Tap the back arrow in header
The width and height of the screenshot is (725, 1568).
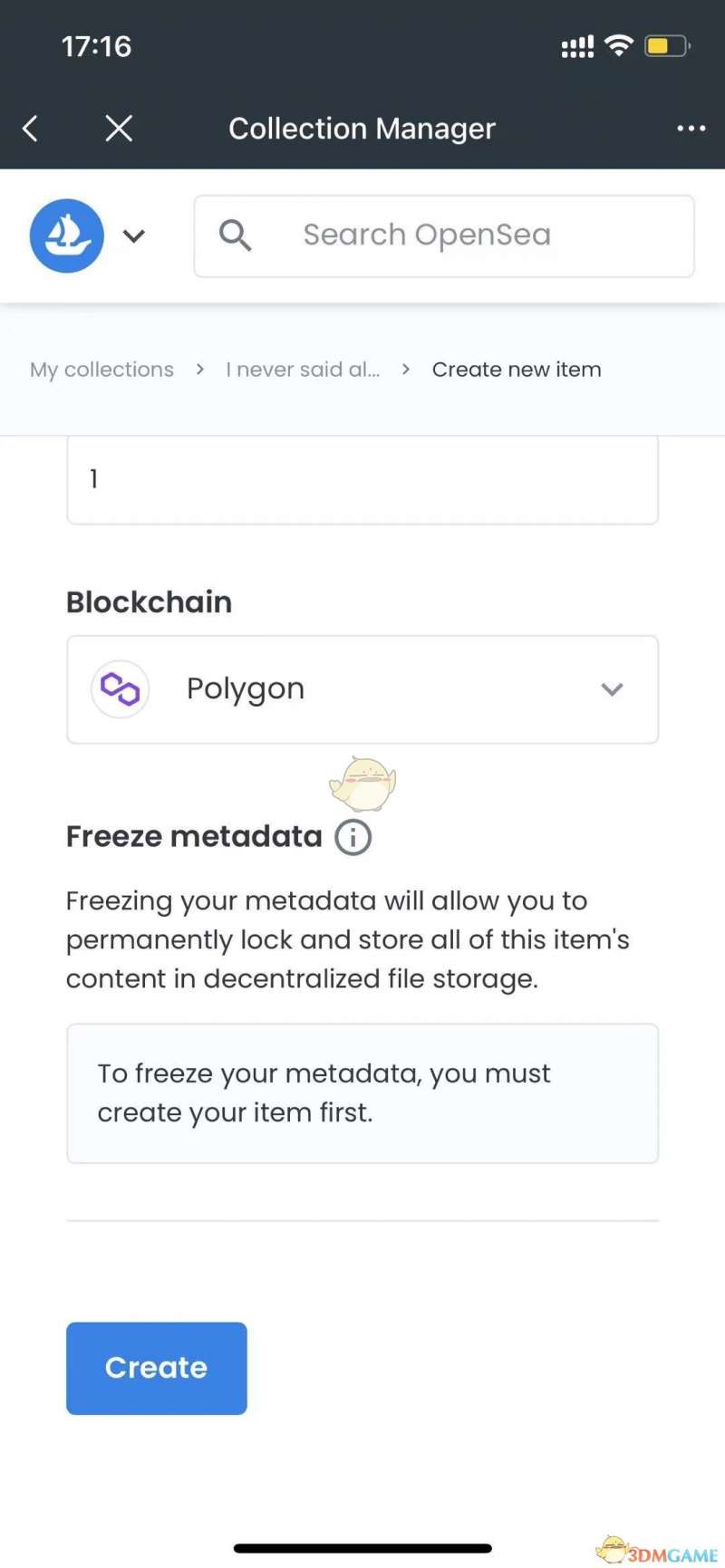[x=31, y=129]
